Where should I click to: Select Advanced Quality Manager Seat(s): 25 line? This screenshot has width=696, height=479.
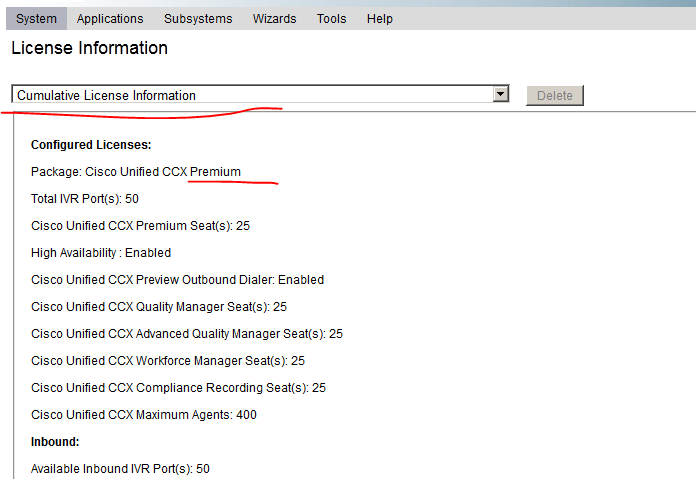tap(187, 334)
